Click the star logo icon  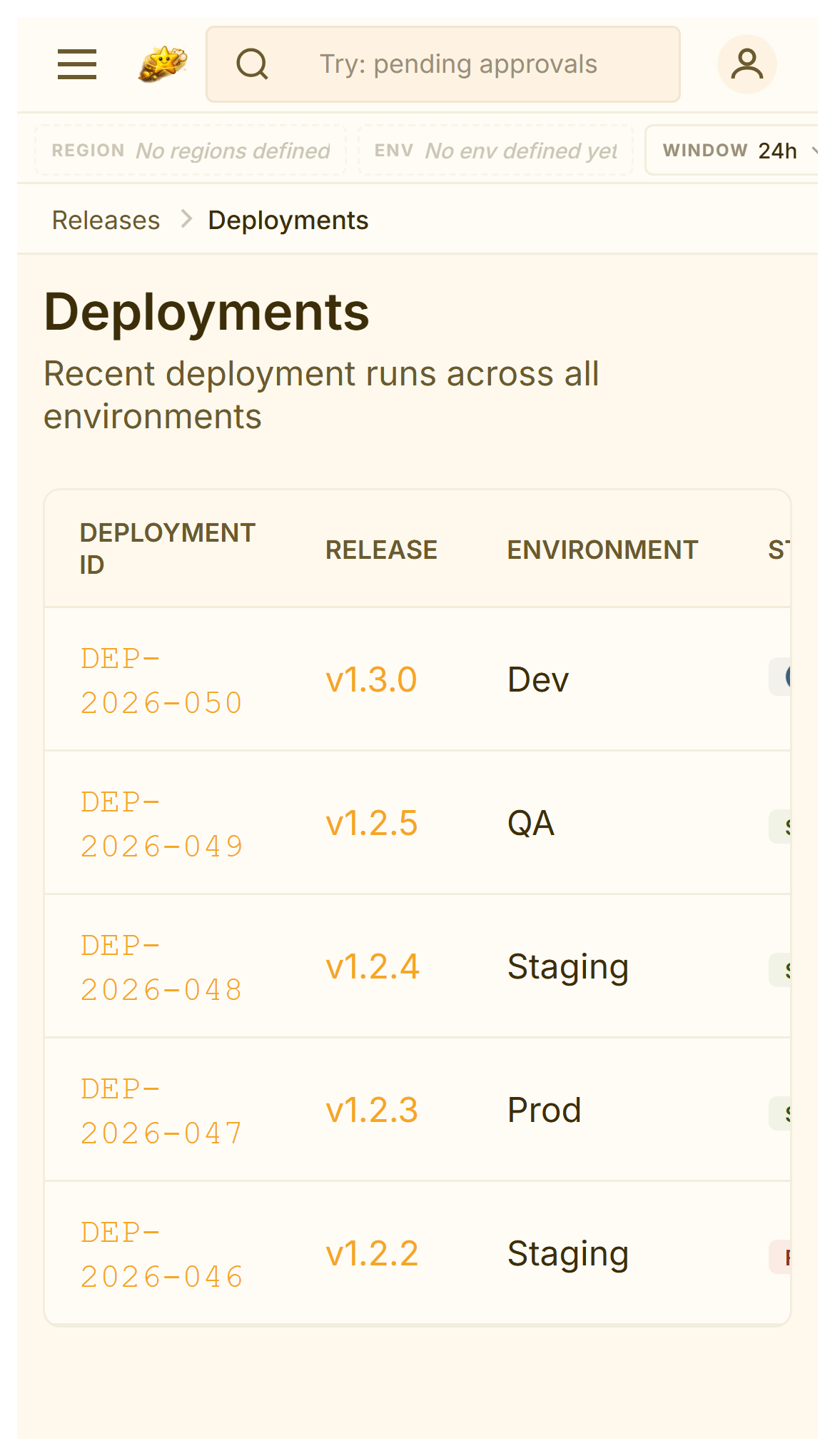[163, 64]
